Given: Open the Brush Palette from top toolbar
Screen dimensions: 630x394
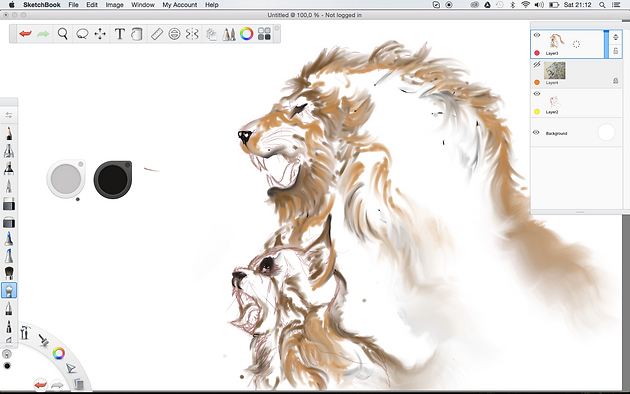Looking at the screenshot, I should pos(229,34).
